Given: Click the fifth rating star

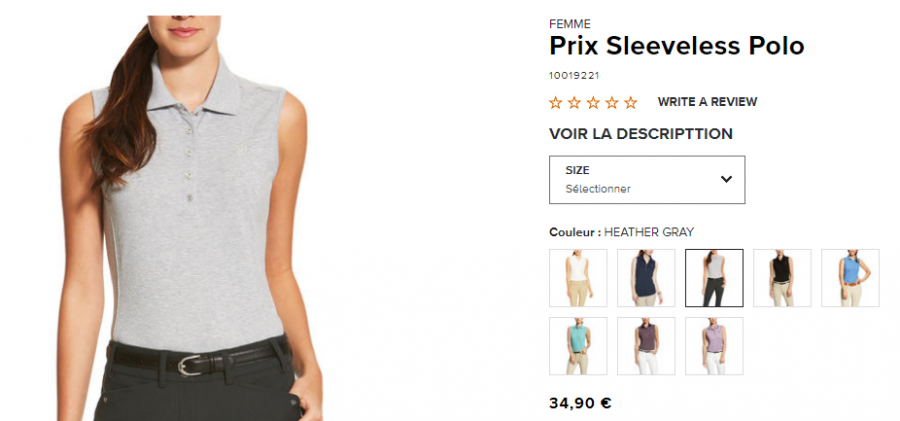Looking at the screenshot, I should (x=631, y=103).
